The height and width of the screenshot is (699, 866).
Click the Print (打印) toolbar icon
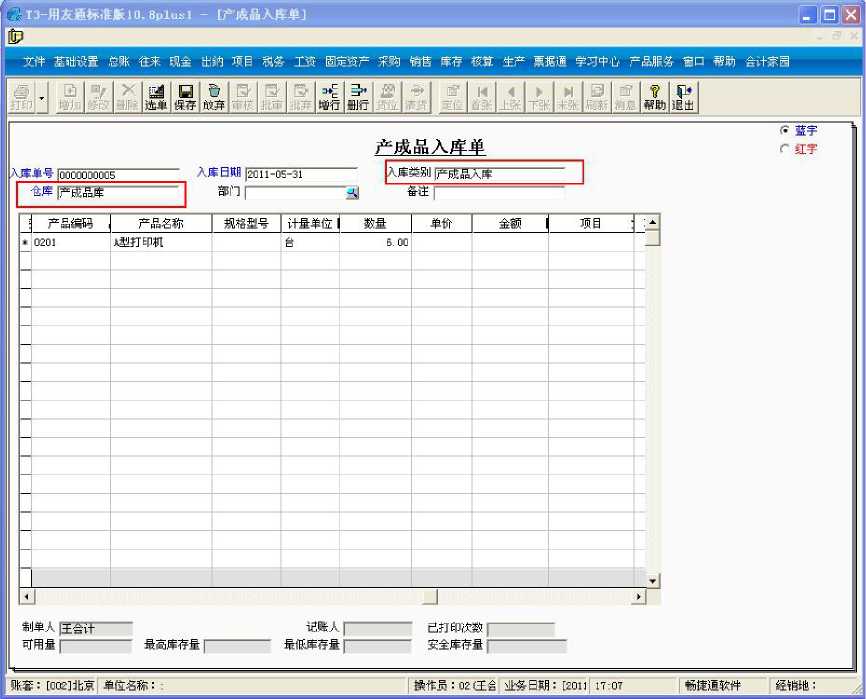22,97
